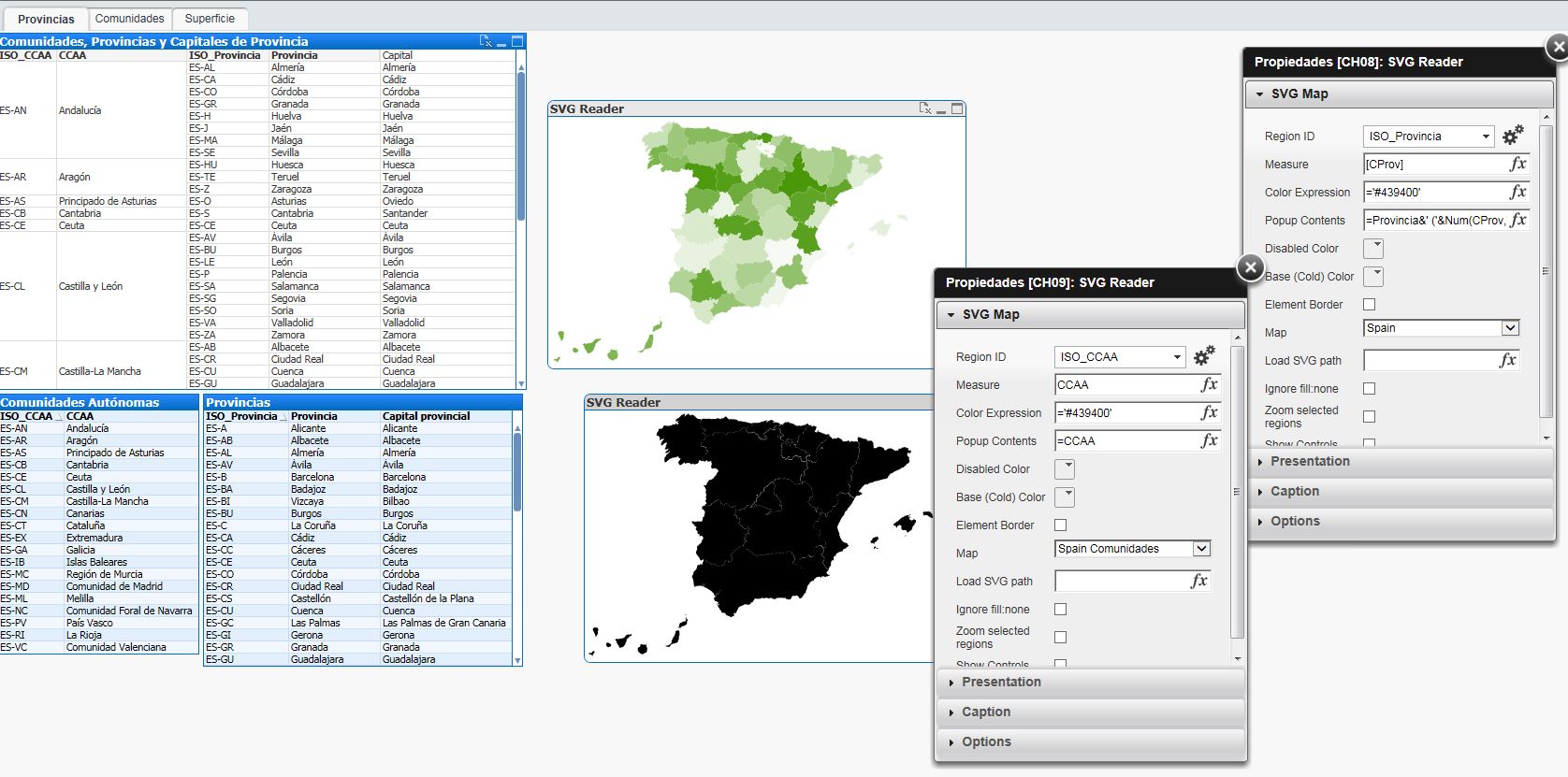The height and width of the screenshot is (777, 1568).
Task: Open fx editor for Color Expression in CH09
Action: 1209,412
